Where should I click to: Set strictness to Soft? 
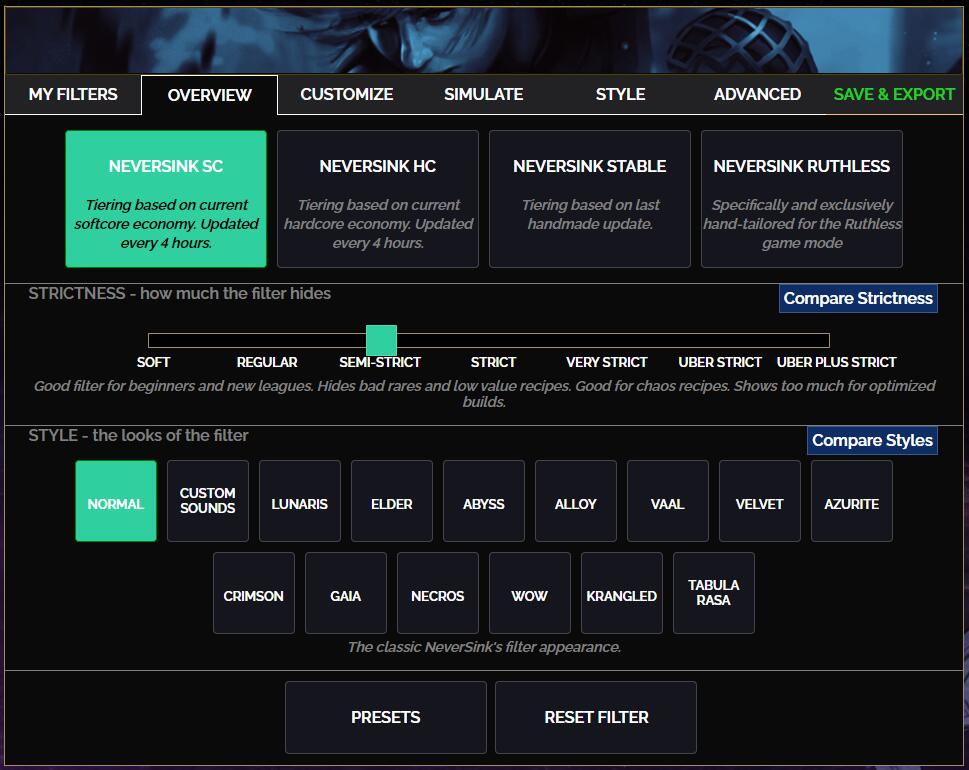click(x=153, y=362)
